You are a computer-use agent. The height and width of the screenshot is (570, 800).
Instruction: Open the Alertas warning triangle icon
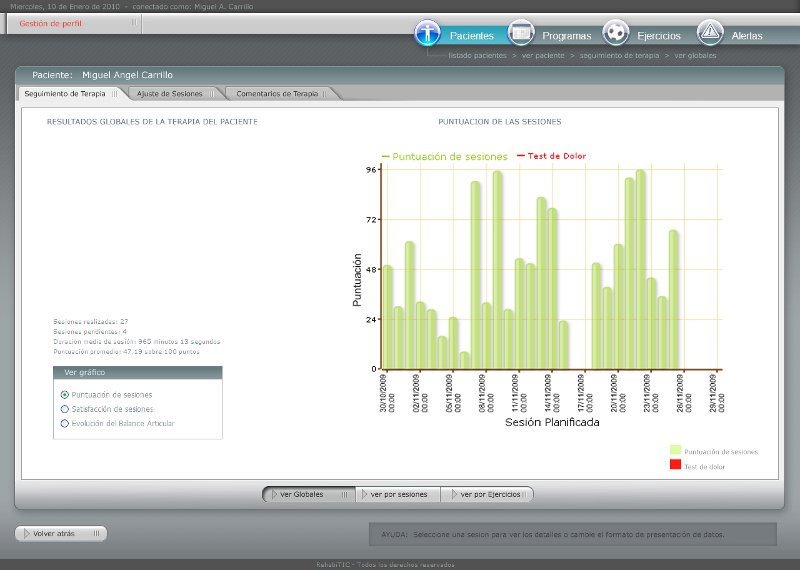(x=710, y=33)
